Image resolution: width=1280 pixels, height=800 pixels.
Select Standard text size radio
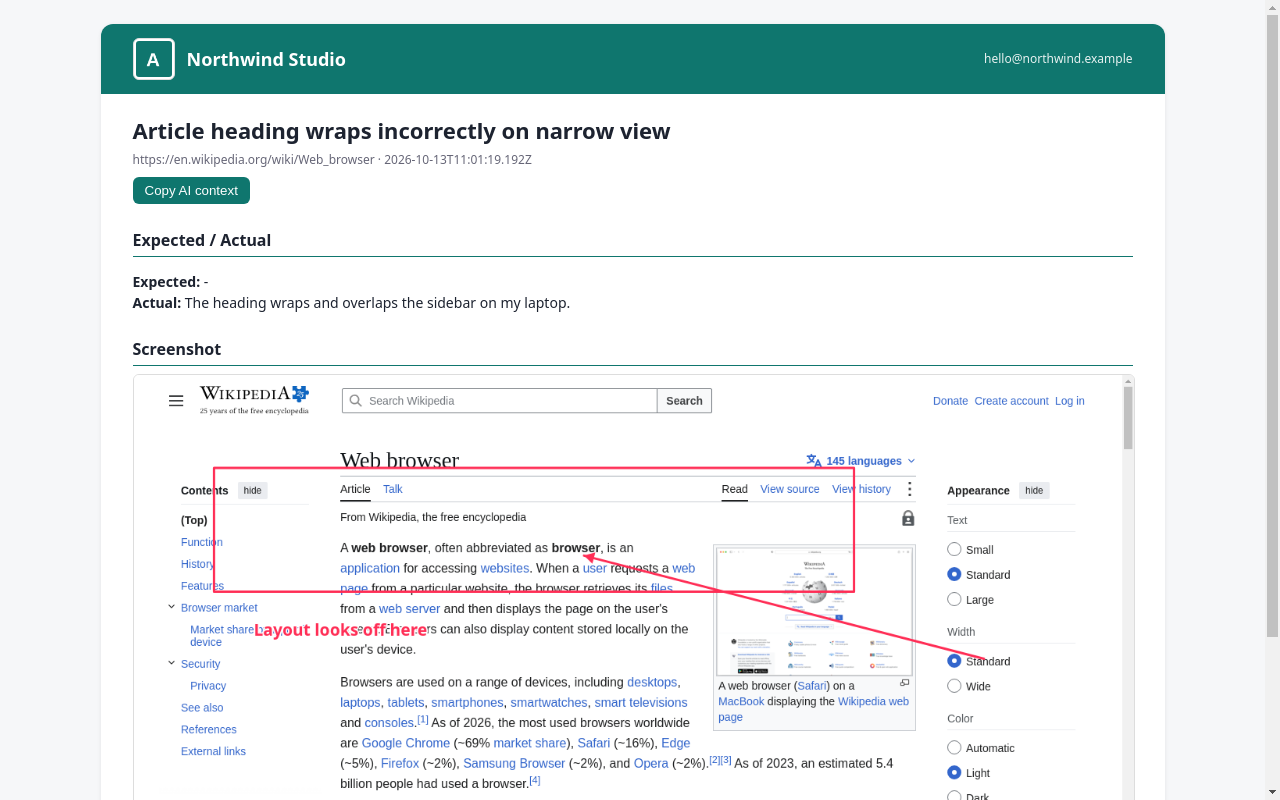pyautogui.click(x=954, y=574)
